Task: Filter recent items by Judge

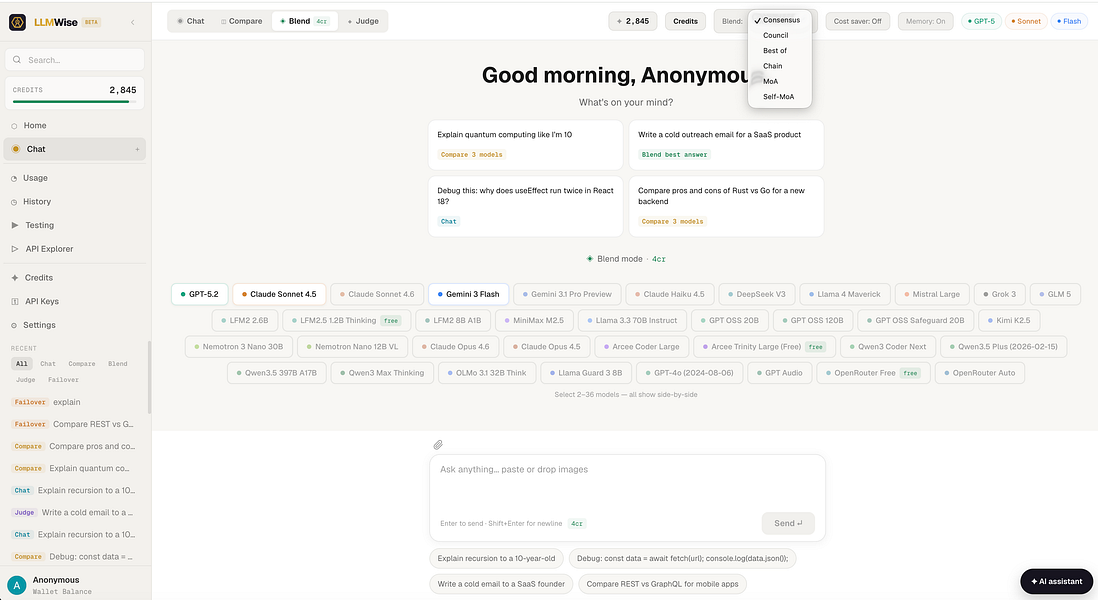Action: (25, 379)
